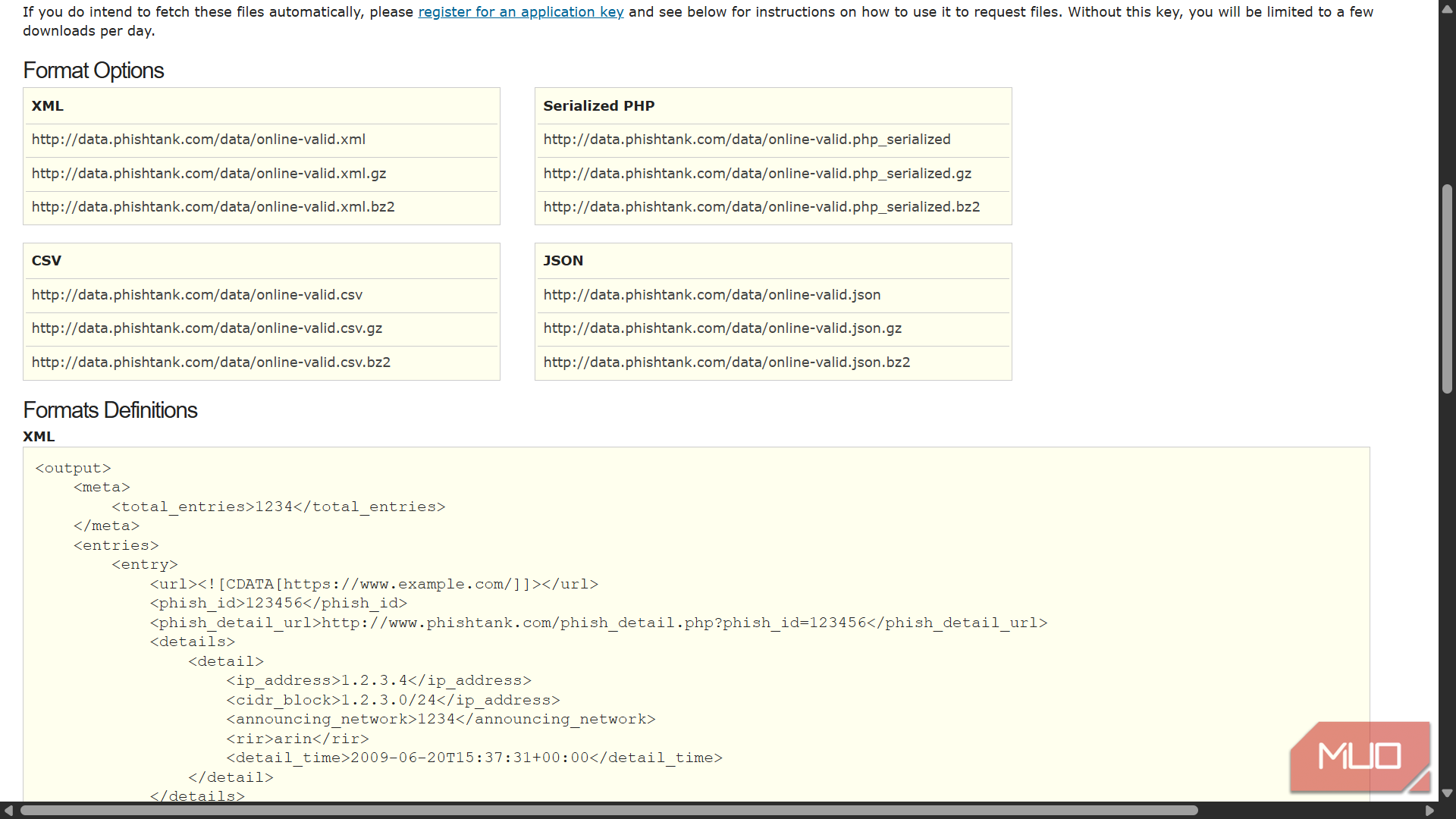Viewport: 1456px width, 819px height.
Task: Click the online-valid.xml.bz2 URL
Action: coord(213,207)
